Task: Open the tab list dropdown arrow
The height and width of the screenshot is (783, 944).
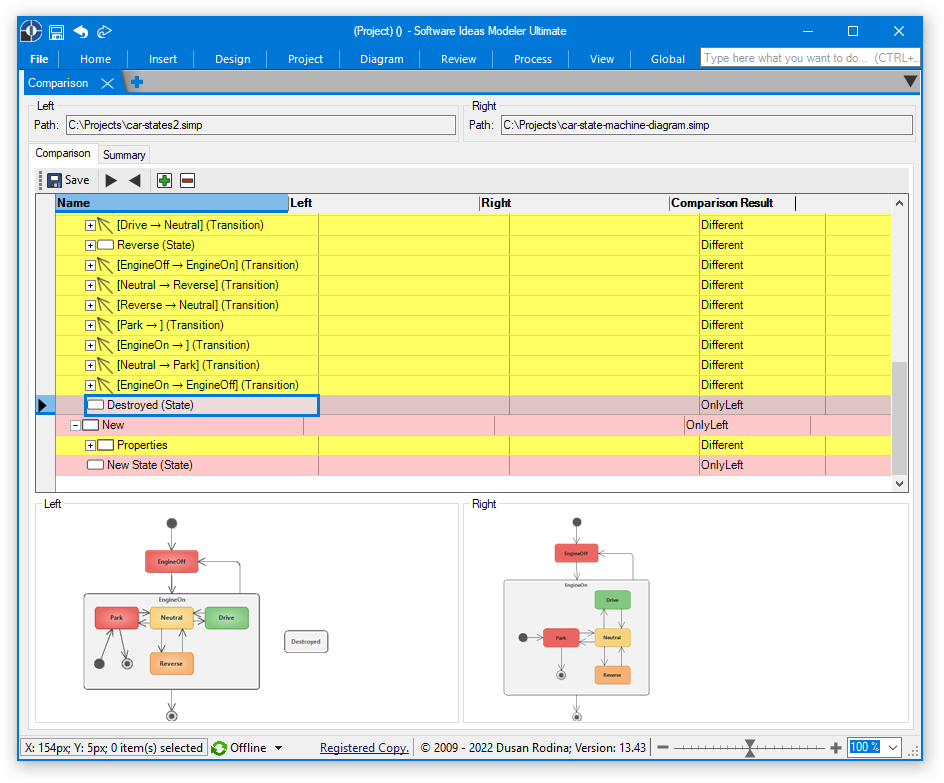Action: tap(910, 81)
